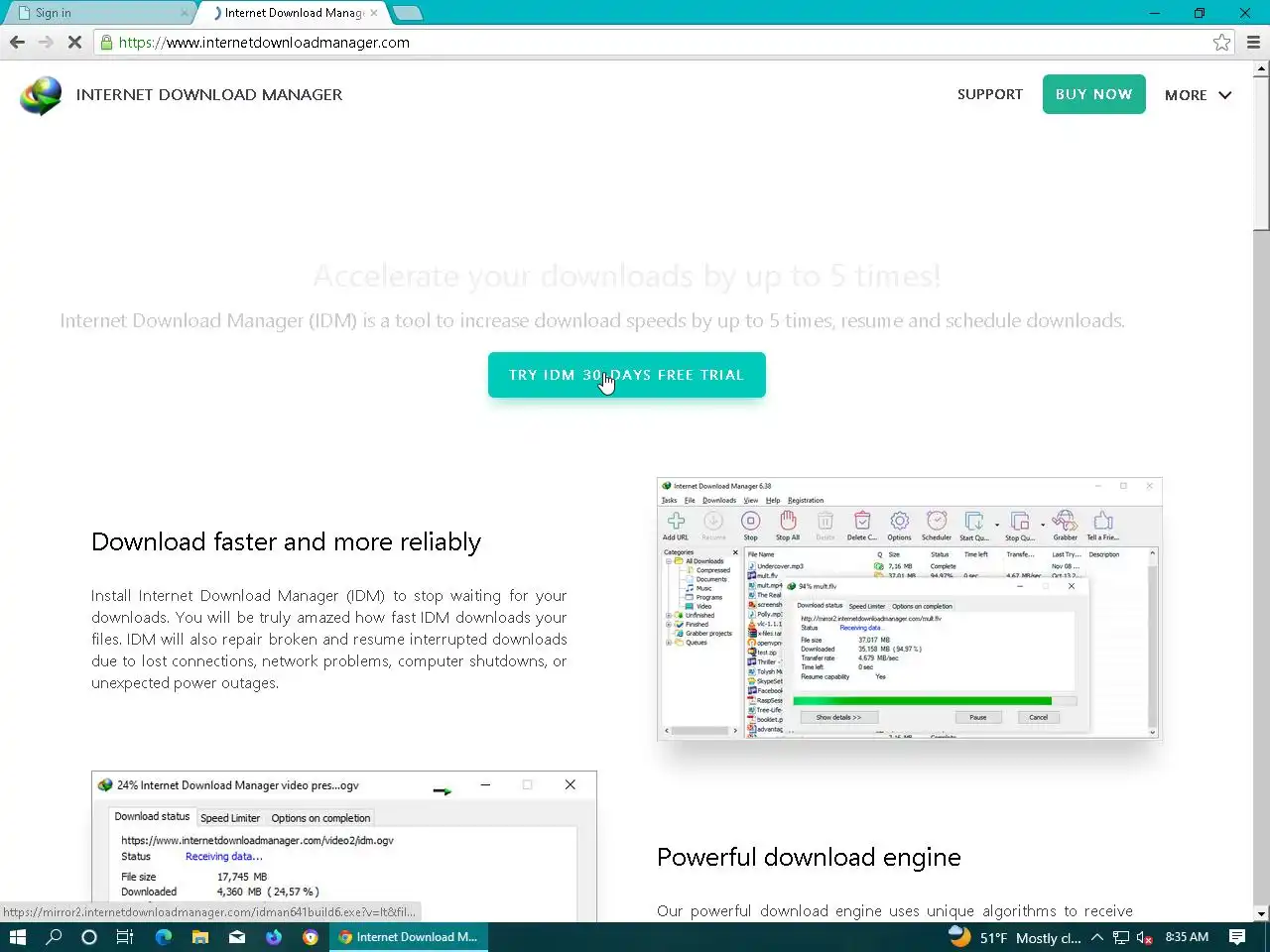Launch Microsoft Edge from the taskbar

coord(164,937)
